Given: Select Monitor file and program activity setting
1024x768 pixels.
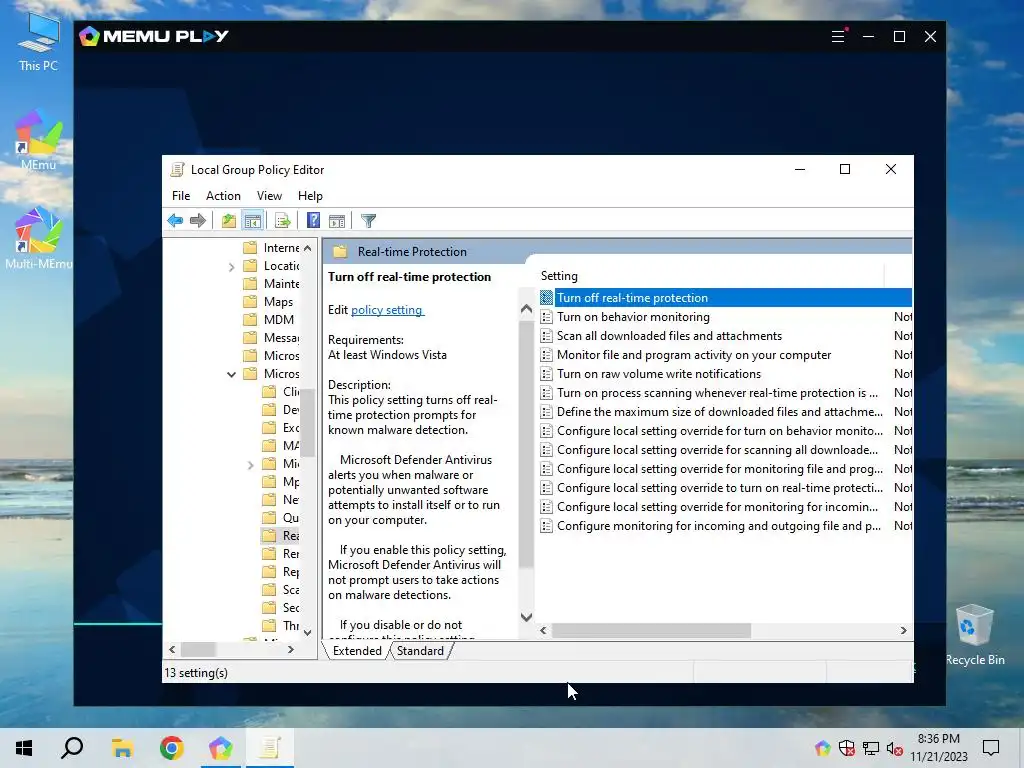Looking at the screenshot, I should click(726, 355).
